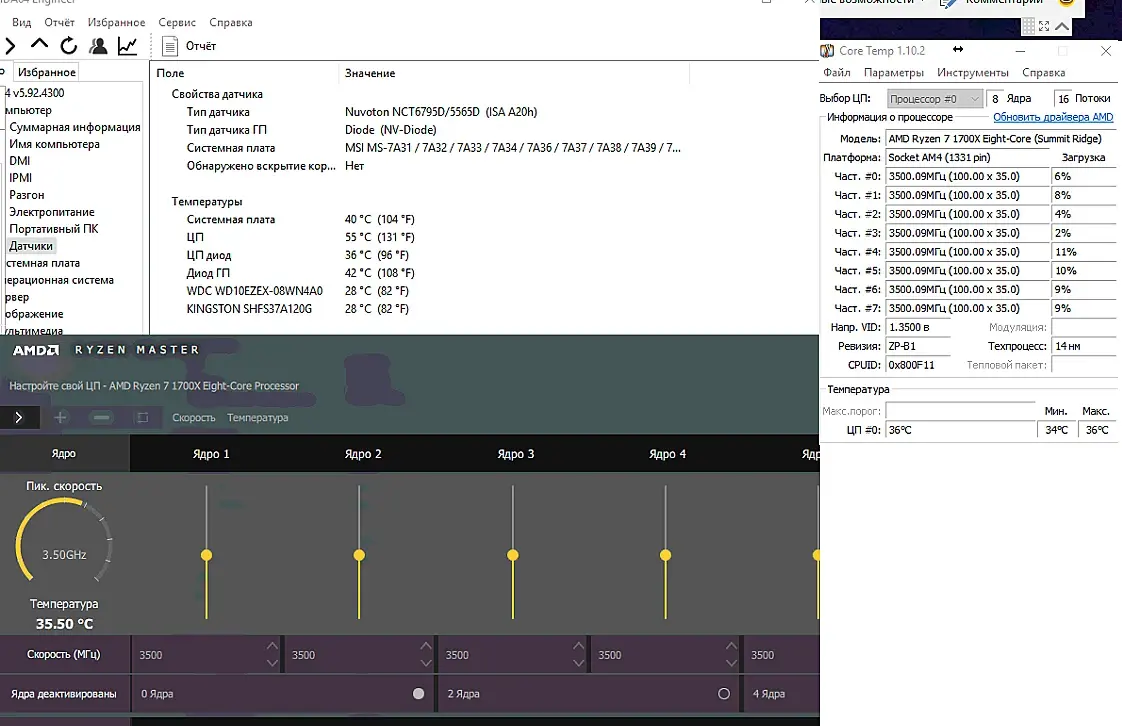Click the plus add profile icon in Ryzen Master
Image resolution: width=1122 pixels, height=726 pixels.
[60, 417]
